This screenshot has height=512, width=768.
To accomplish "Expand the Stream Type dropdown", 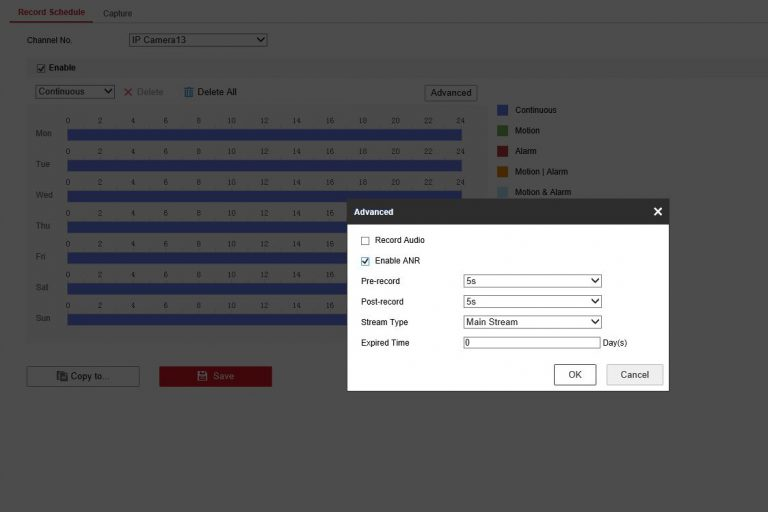I will [532, 322].
